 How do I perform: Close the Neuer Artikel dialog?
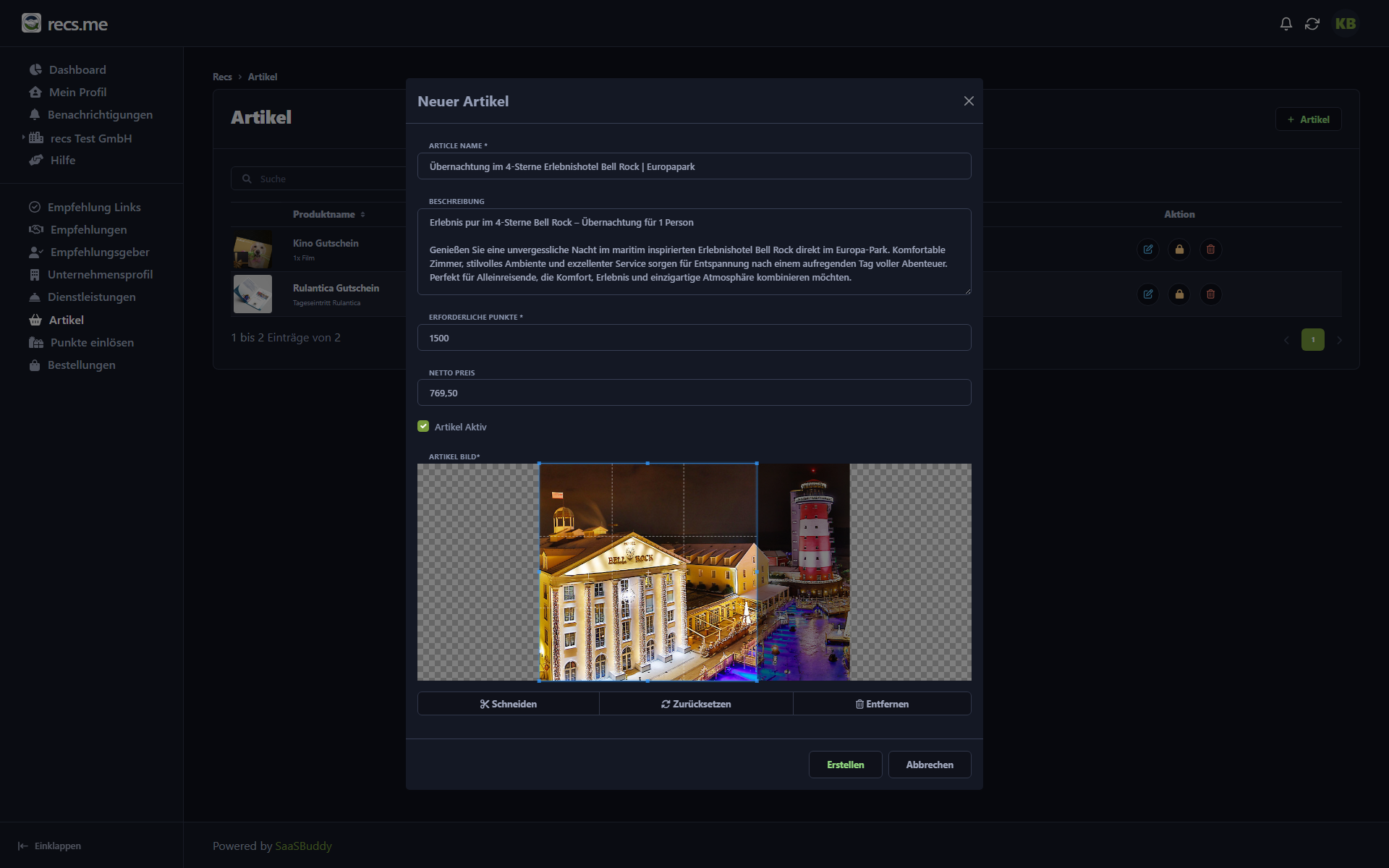pos(969,101)
